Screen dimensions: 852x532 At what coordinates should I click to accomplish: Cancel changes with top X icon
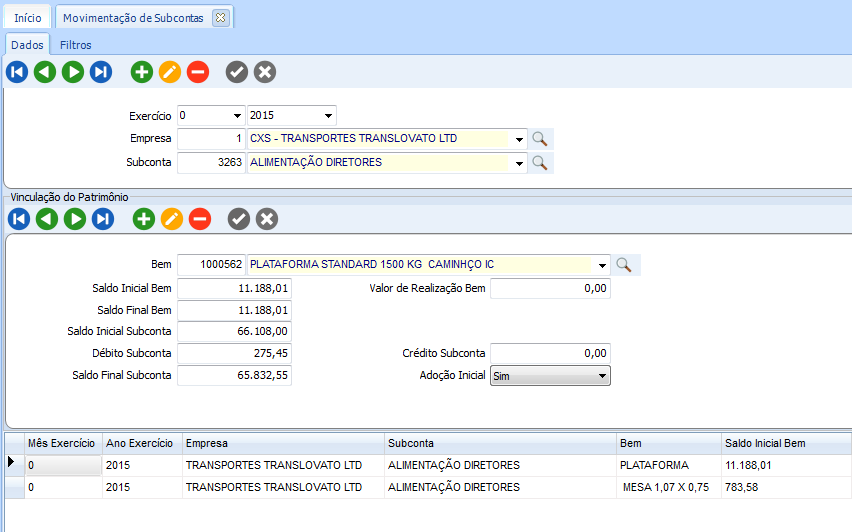[265, 72]
